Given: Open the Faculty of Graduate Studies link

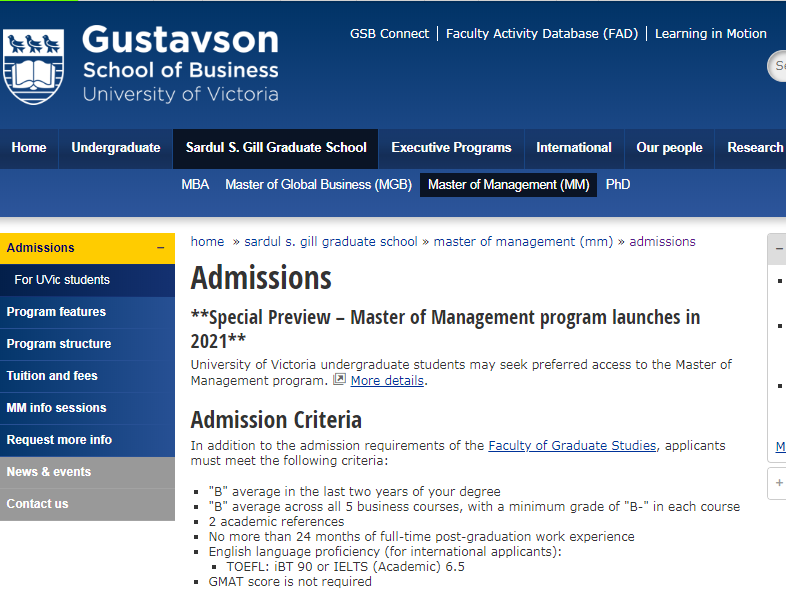Looking at the screenshot, I should (572, 446).
